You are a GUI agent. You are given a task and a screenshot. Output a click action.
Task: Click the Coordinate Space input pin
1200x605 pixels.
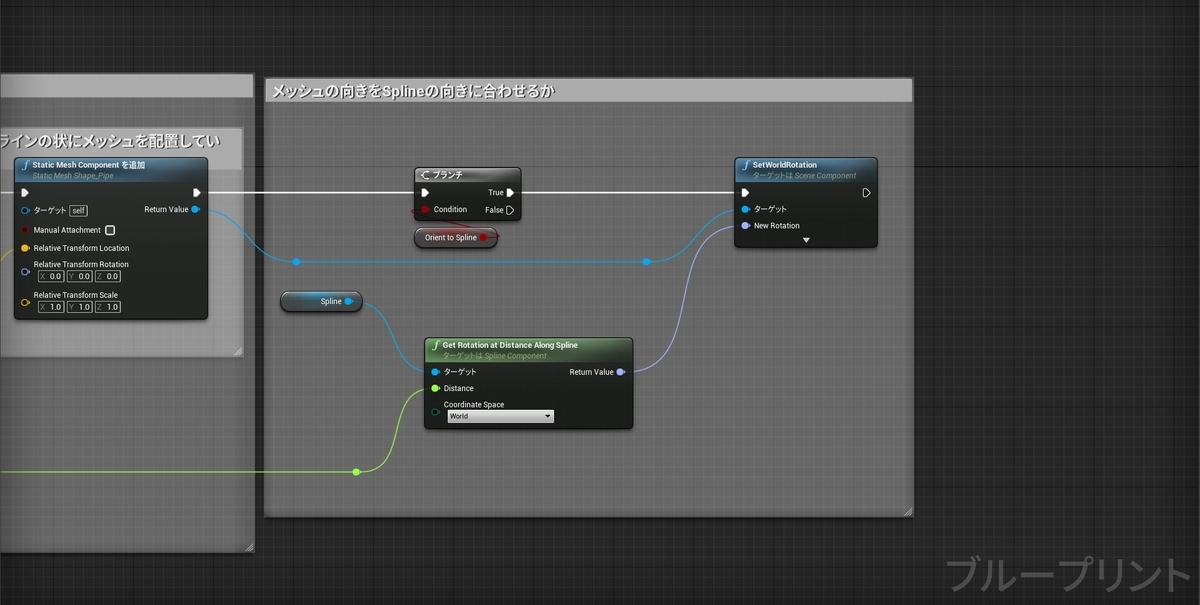[x=435, y=411]
